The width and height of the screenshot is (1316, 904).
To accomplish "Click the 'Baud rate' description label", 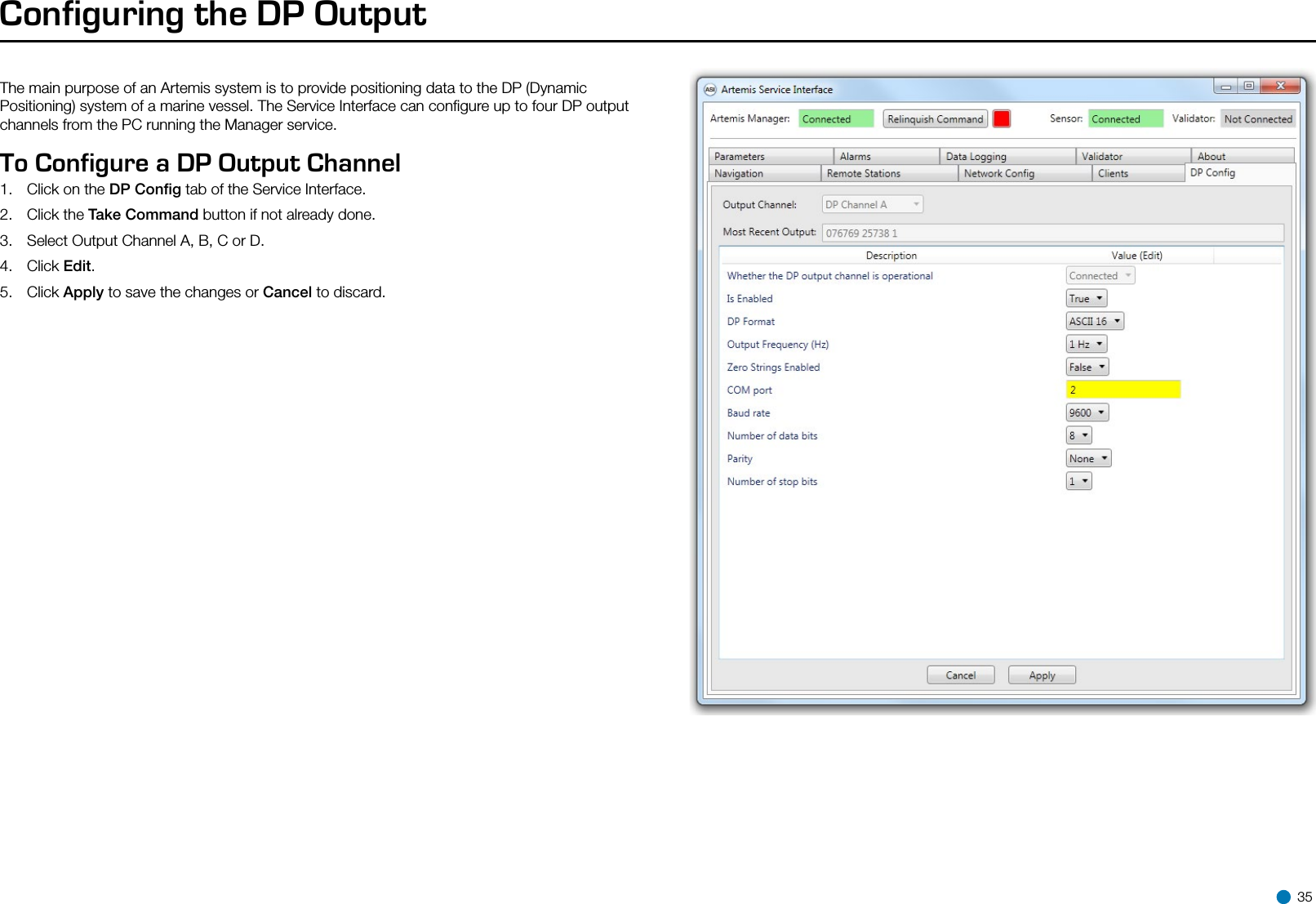I will 749,413.
